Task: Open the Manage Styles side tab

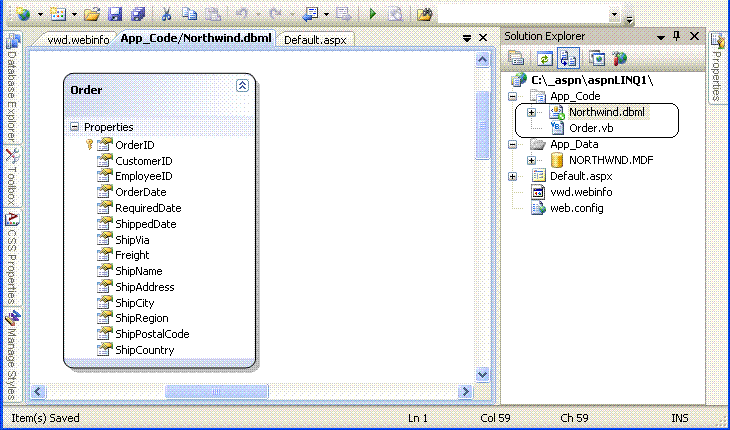Action: click(12, 355)
